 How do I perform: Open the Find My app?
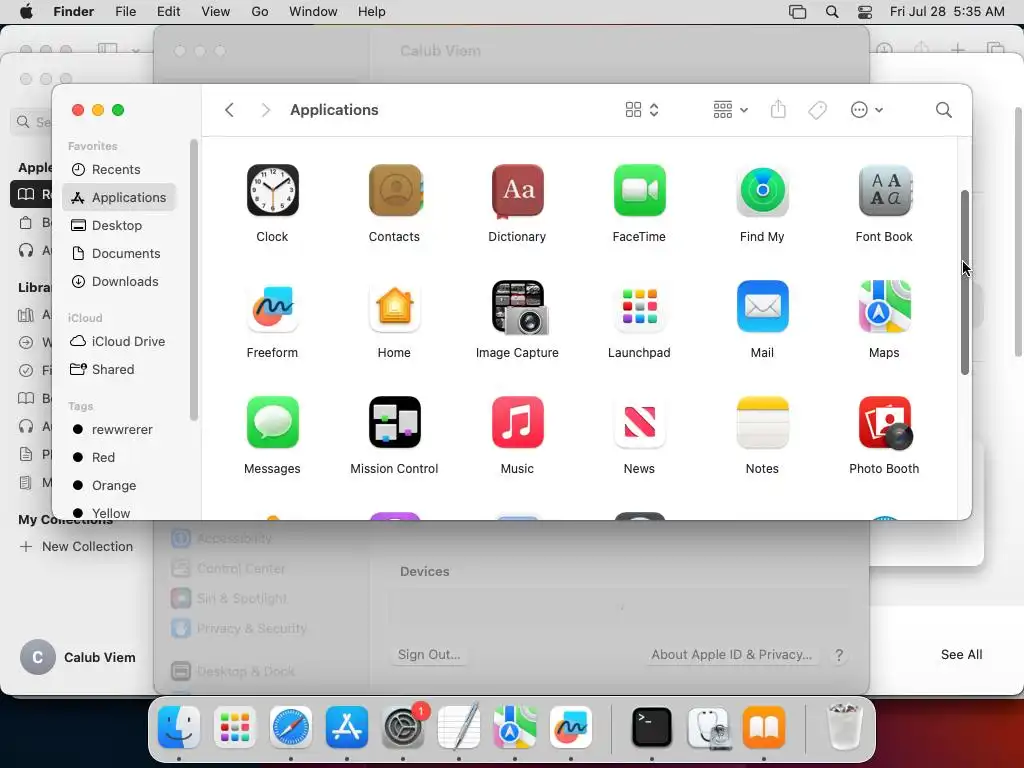point(762,190)
